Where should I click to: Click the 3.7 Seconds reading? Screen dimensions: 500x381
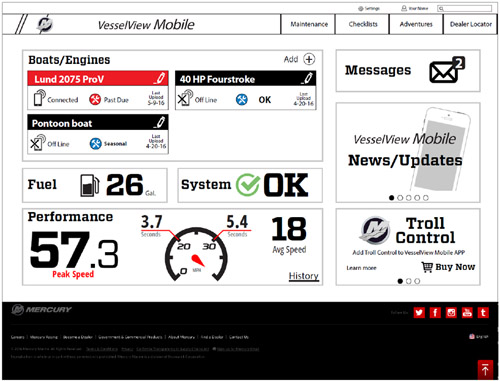pyautogui.click(x=151, y=222)
